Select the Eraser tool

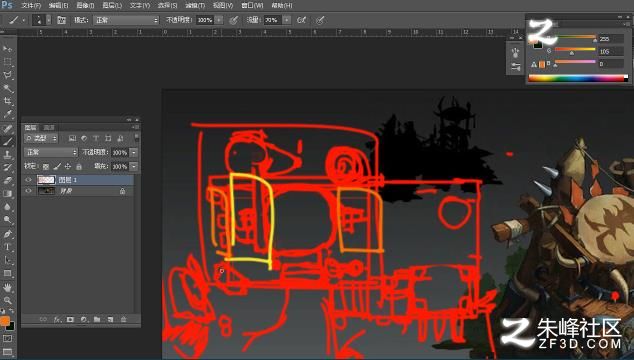(7, 181)
